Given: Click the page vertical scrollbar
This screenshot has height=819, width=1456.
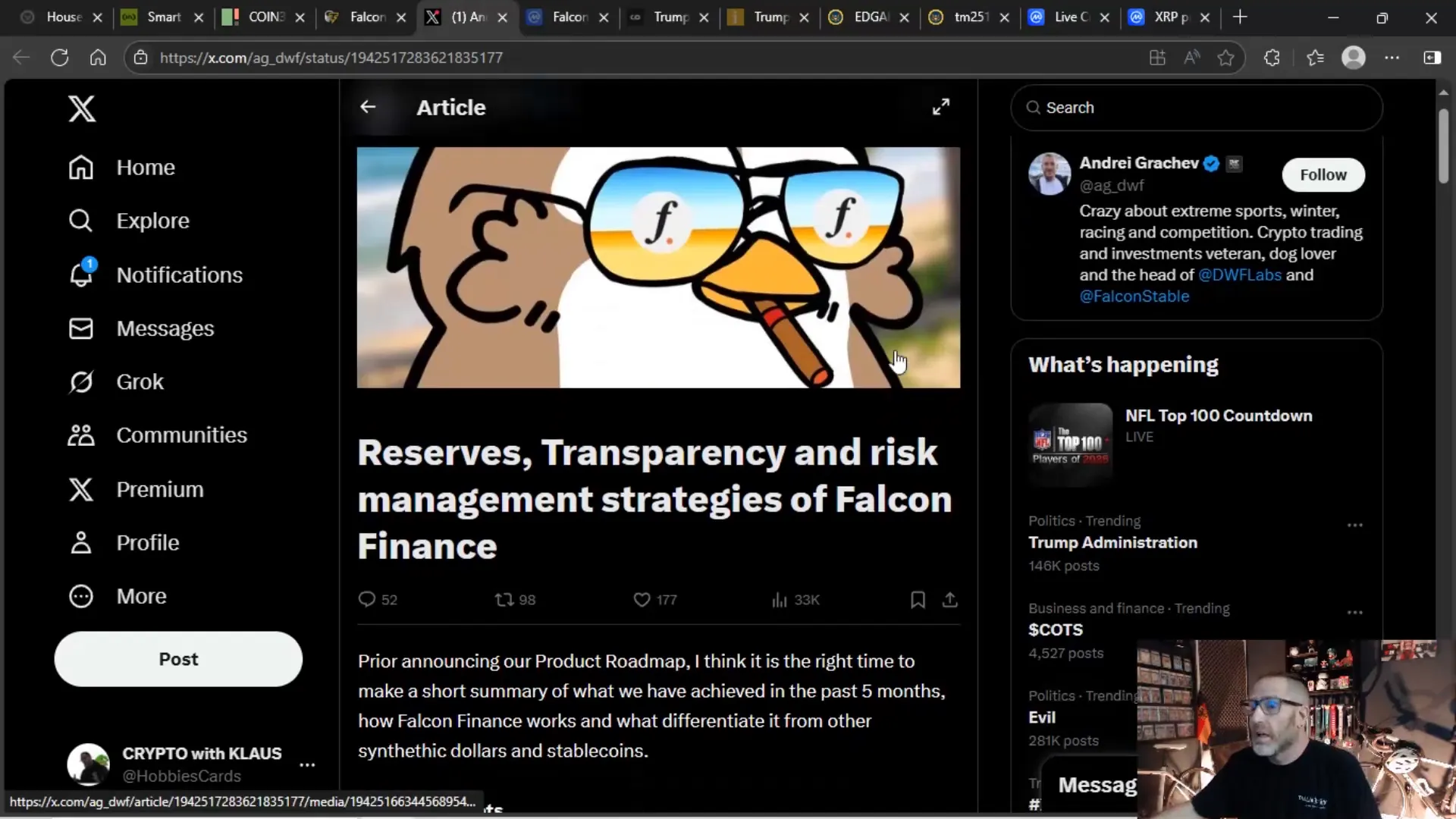Looking at the screenshot, I should (x=1443, y=146).
